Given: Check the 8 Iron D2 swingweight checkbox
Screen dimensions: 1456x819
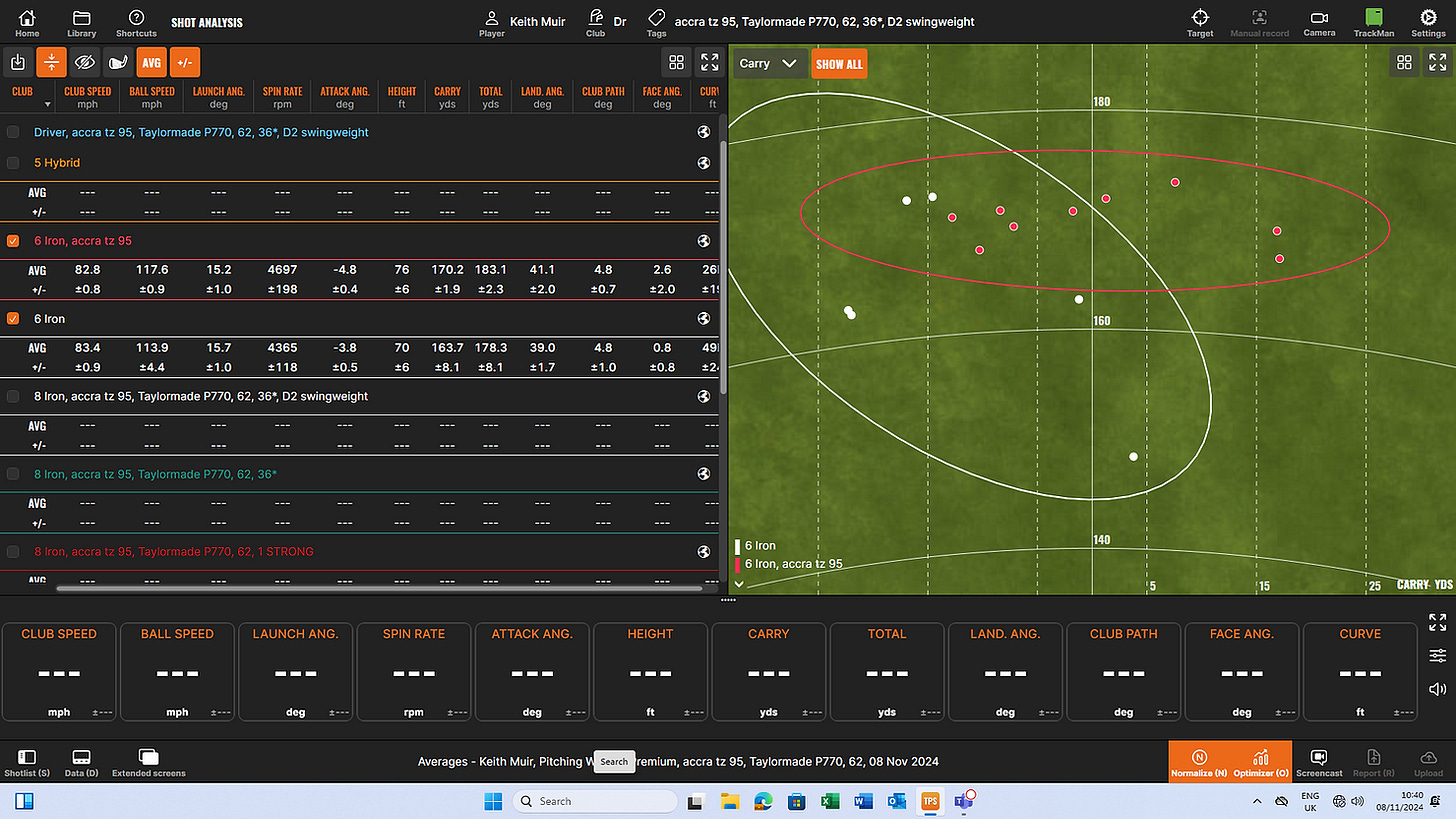Looking at the screenshot, I should pyautogui.click(x=13, y=396).
